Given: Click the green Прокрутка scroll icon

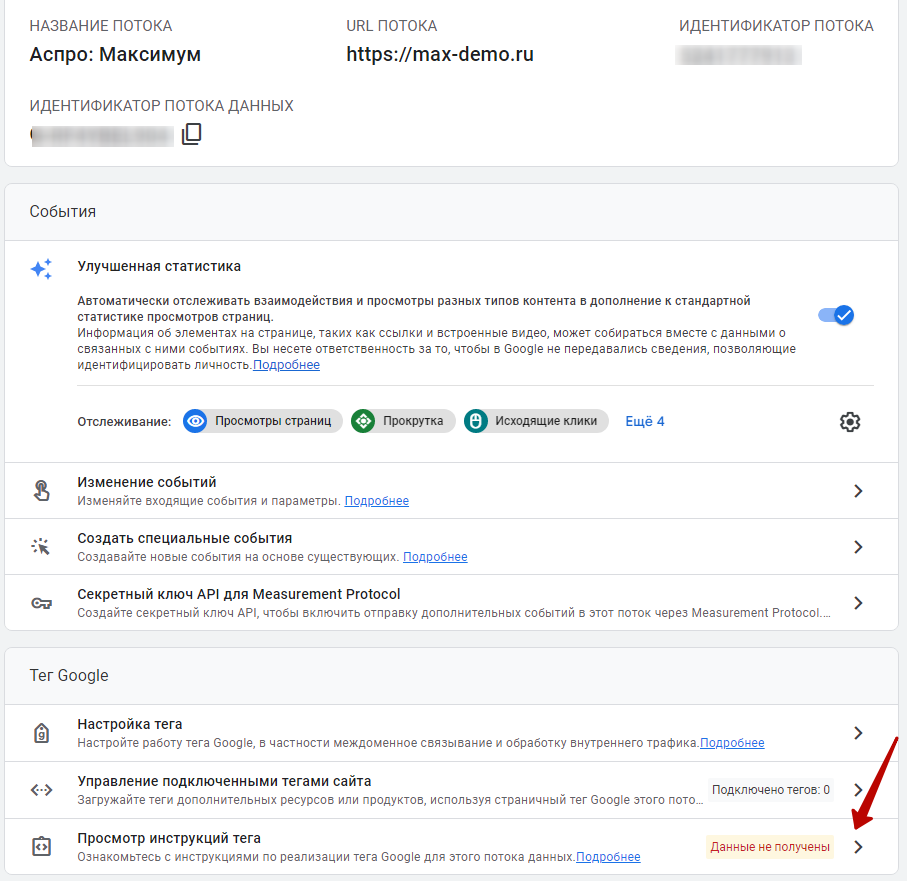Looking at the screenshot, I should coord(363,421).
